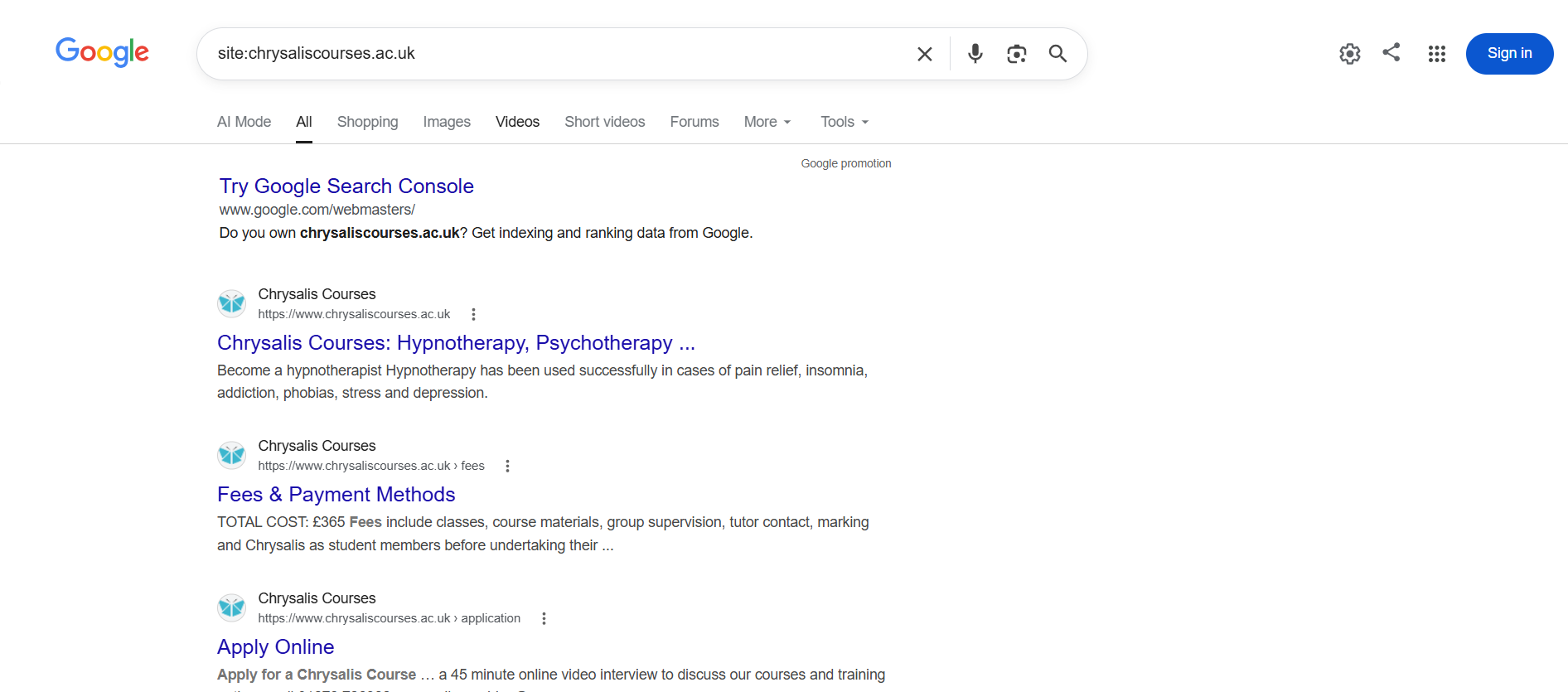This screenshot has width=1568, height=692.
Task: Click the share icon in header
Action: click(1391, 52)
